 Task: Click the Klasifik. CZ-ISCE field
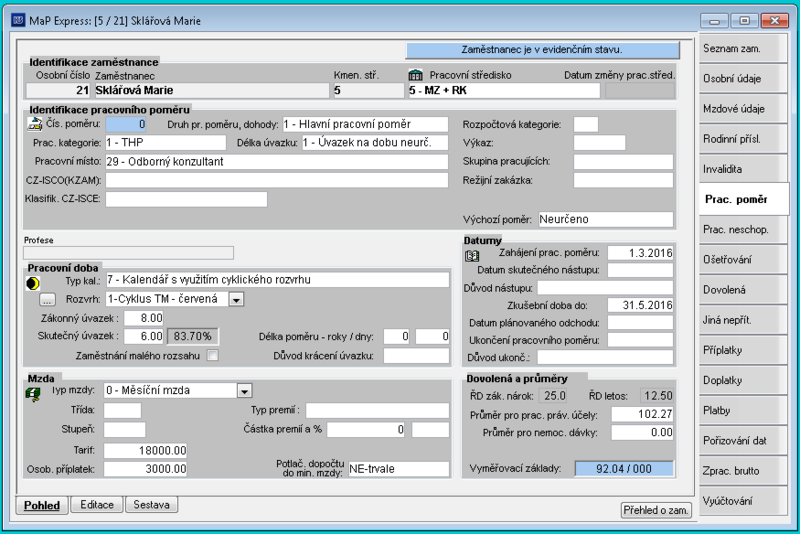click(x=186, y=199)
